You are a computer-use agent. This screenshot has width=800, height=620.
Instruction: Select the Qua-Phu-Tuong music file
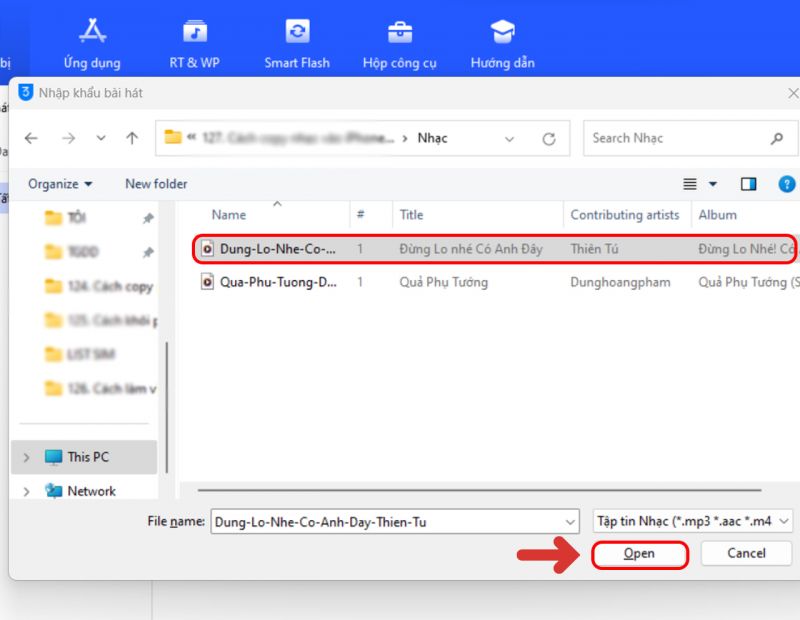tap(277, 282)
